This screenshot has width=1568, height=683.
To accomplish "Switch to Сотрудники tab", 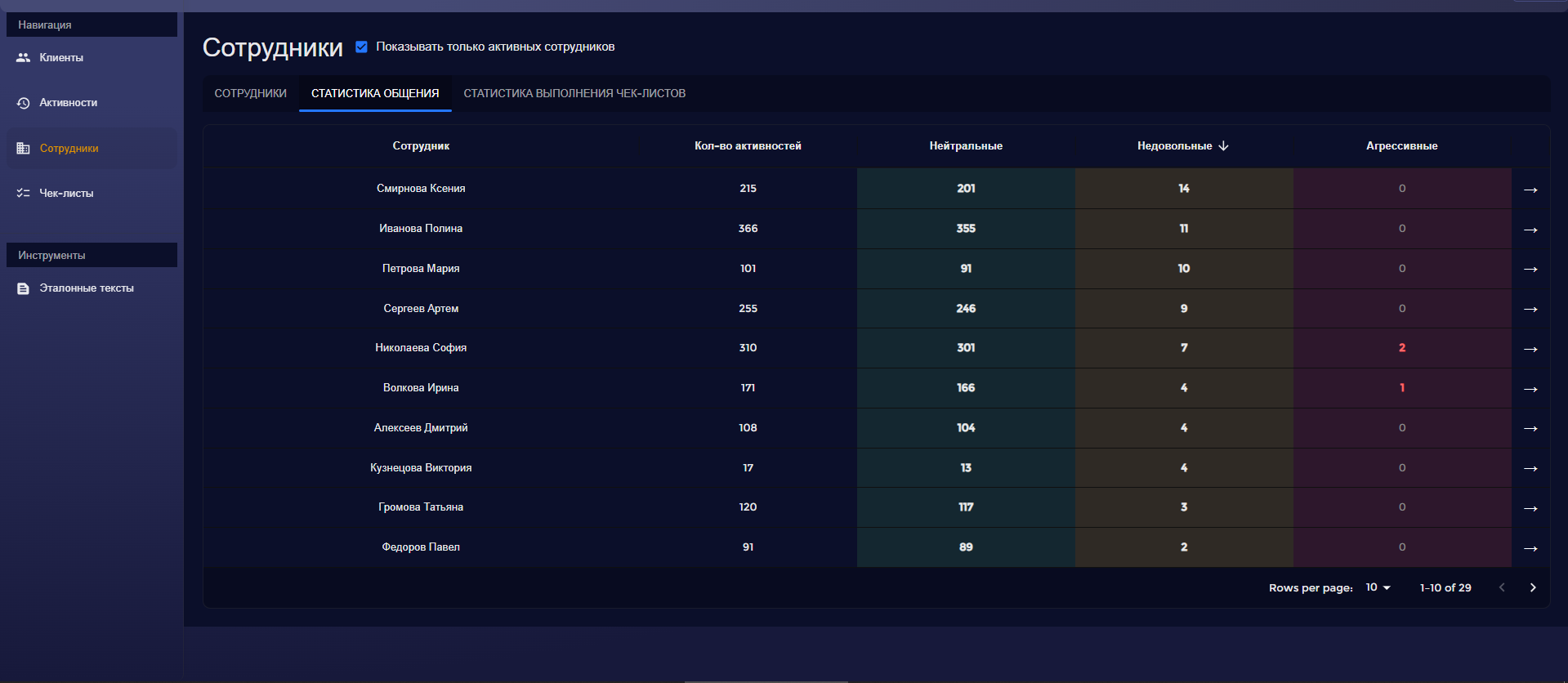I will click(250, 93).
